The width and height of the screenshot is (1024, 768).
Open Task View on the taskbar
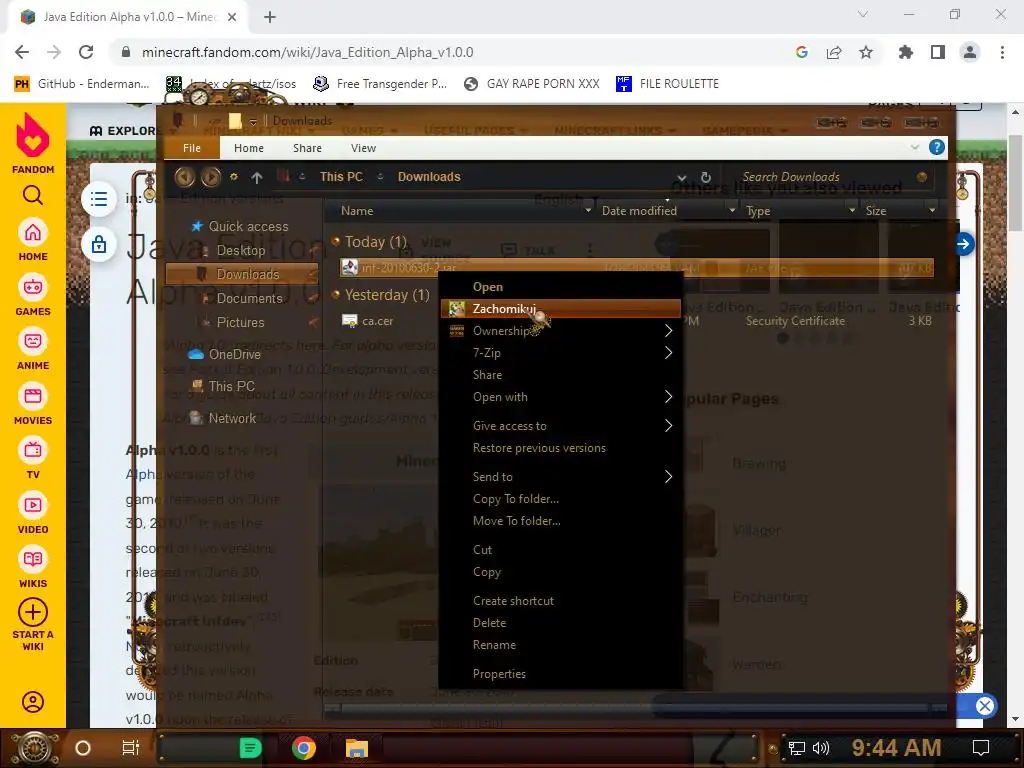pos(131,748)
